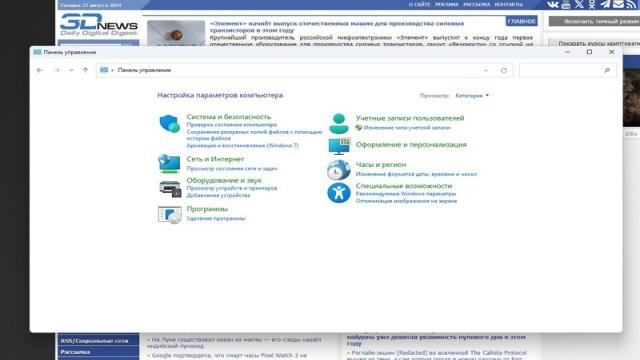The image size is (640, 360).
Task: Click the Programs category icon
Action: coord(170,215)
